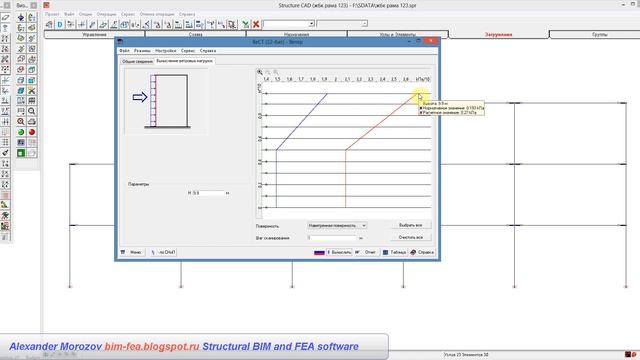Click the green square icon in side palette
Viewport: 640px width, 360px height.
[21, 153]
